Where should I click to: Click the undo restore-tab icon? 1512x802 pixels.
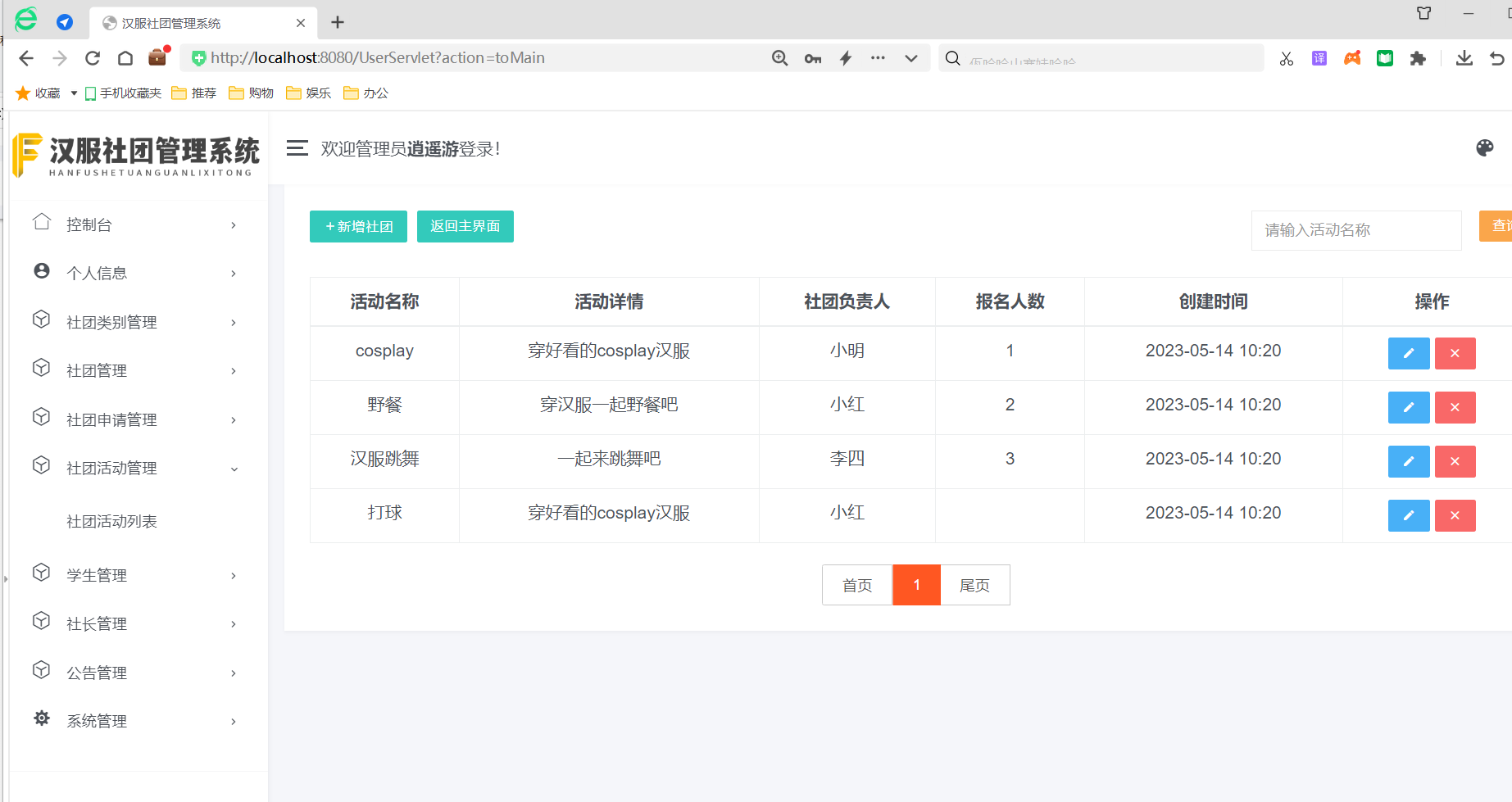click(1497, 58)
